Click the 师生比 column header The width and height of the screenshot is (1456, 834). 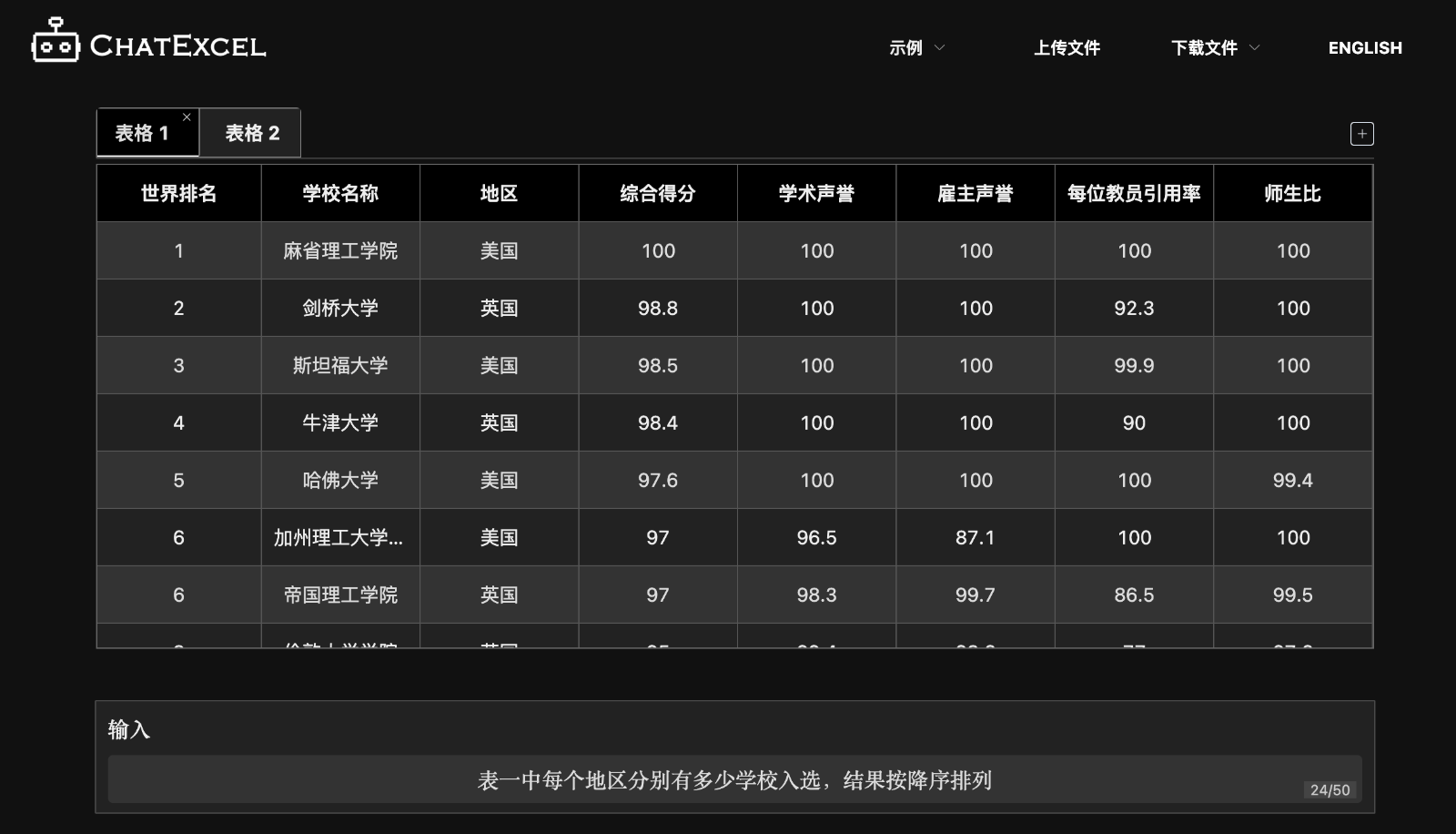[1292, 192]
